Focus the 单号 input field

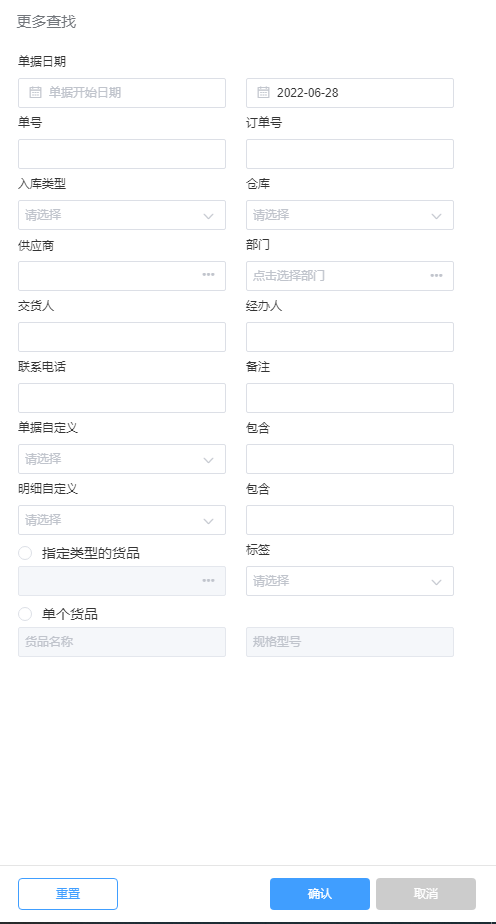pos(122,154)
